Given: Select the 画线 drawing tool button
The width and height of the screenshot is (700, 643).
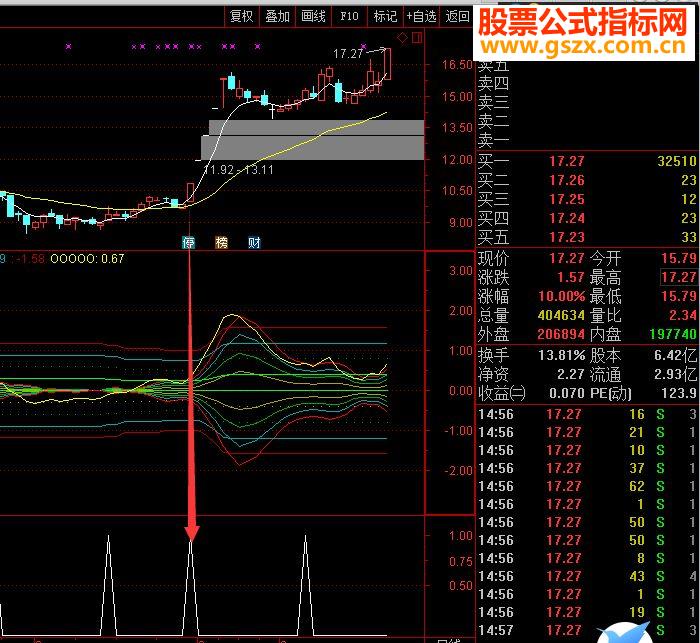Looking at the screenshot, I should click(313, 17).
